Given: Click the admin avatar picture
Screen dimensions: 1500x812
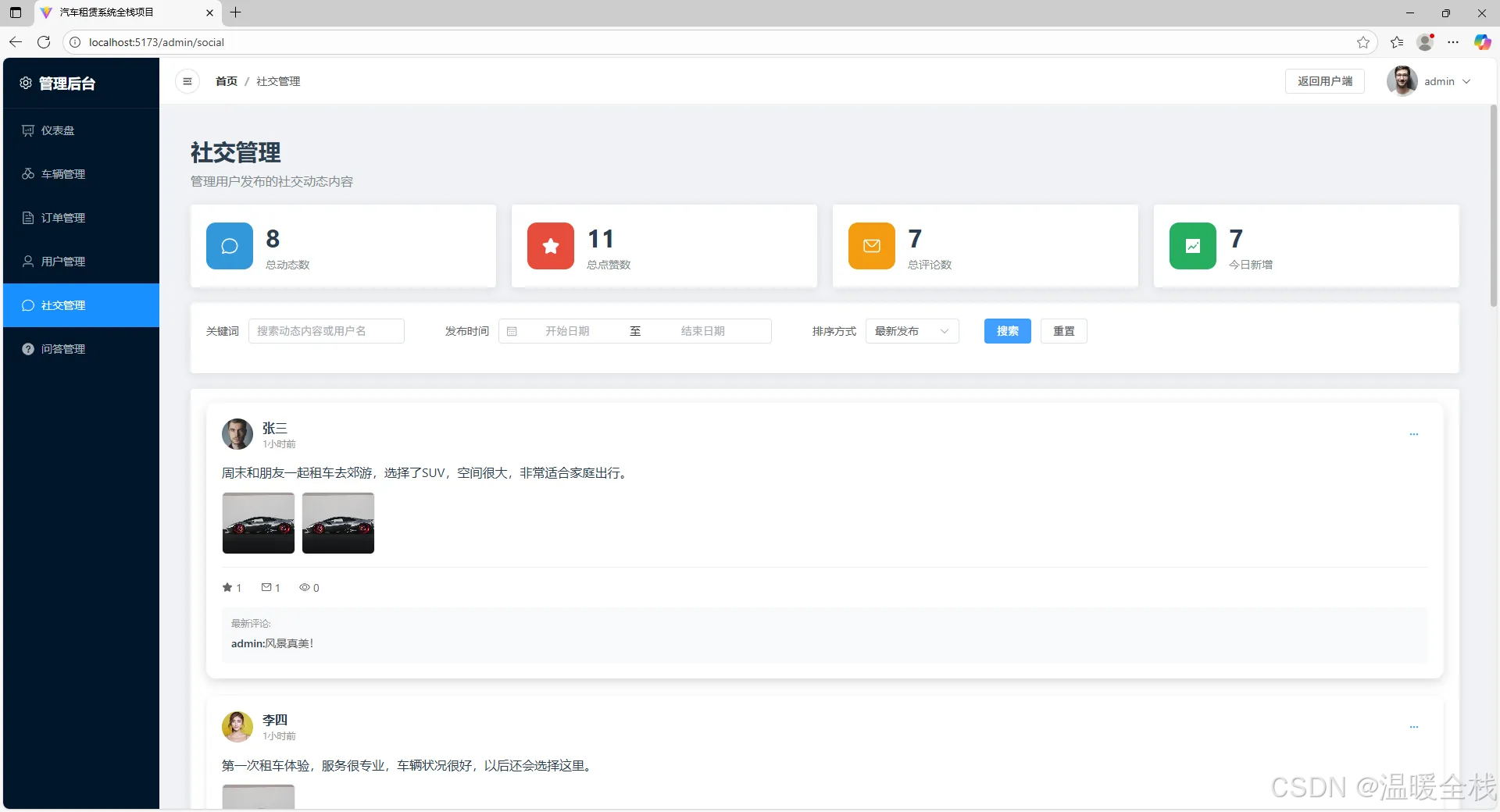Looking at the screenshot, I should click(1402, 81).
